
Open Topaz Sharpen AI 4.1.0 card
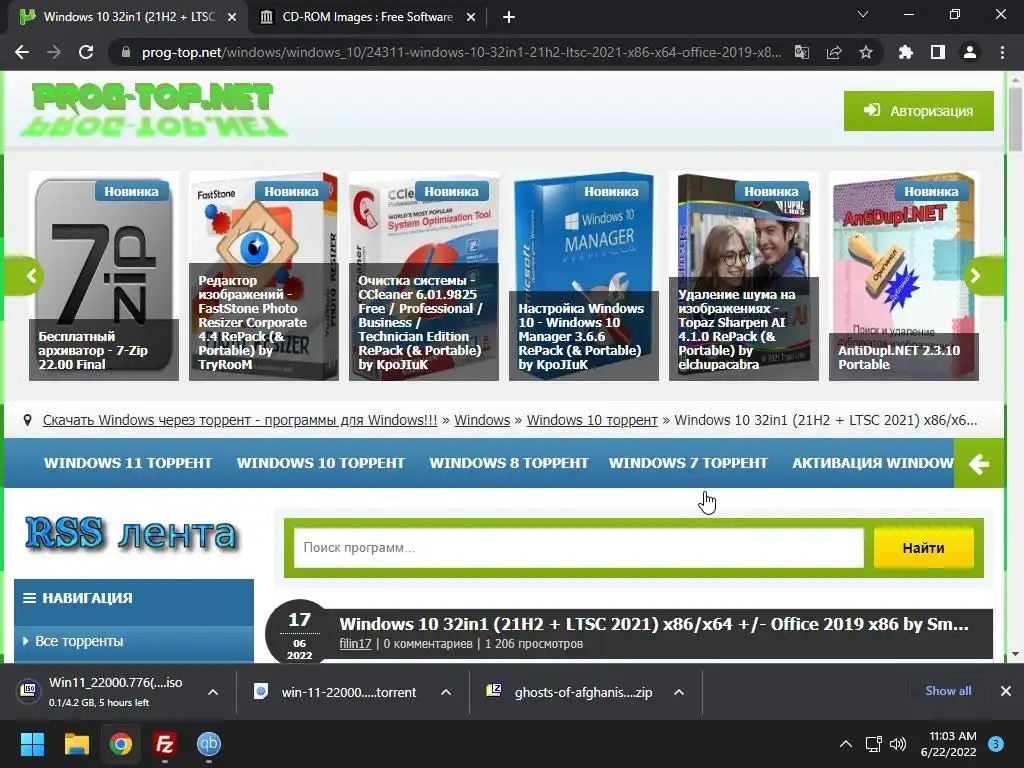coord(744,276)
